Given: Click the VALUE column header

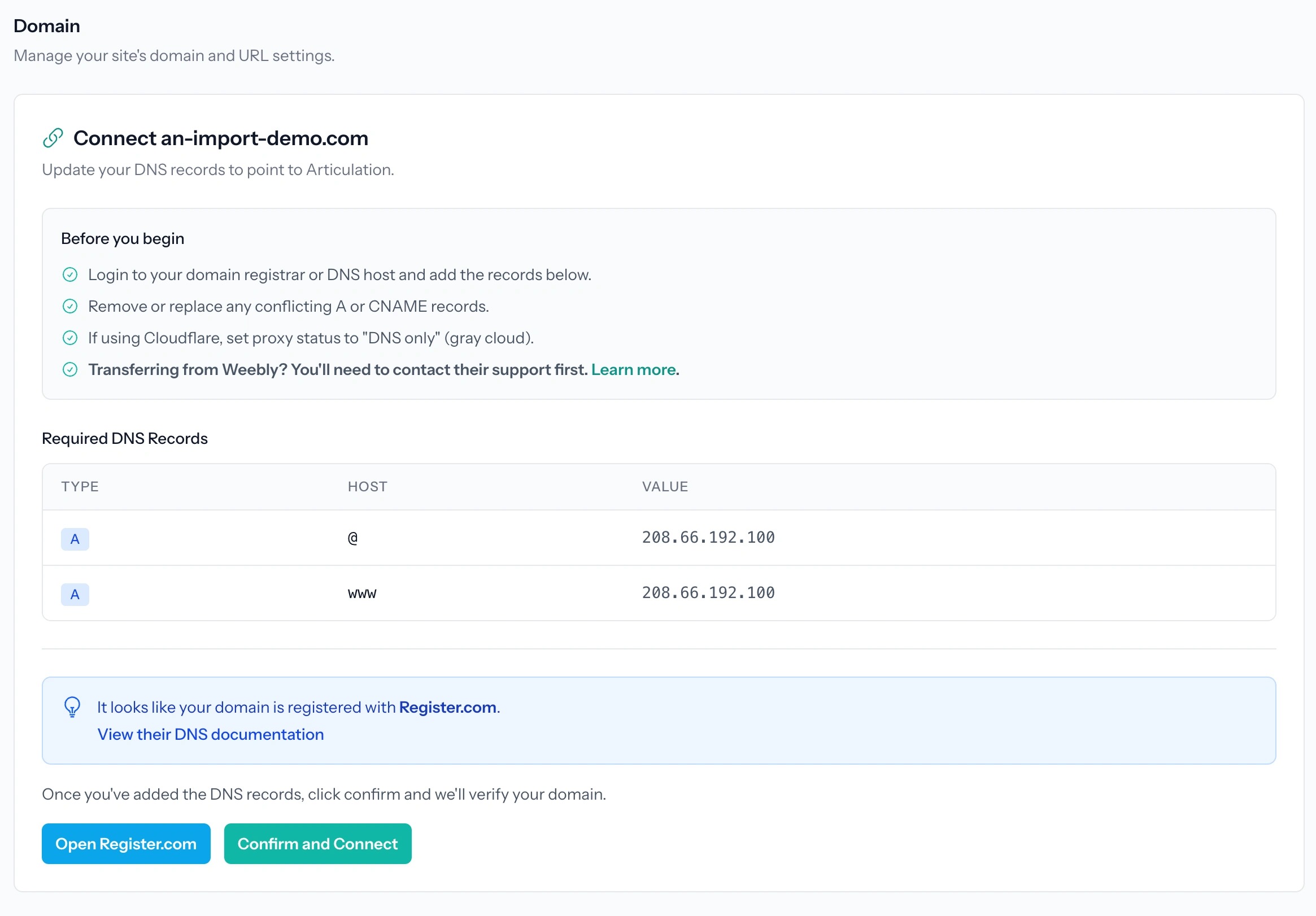Looking at the screenshot, I should point(664,487).
